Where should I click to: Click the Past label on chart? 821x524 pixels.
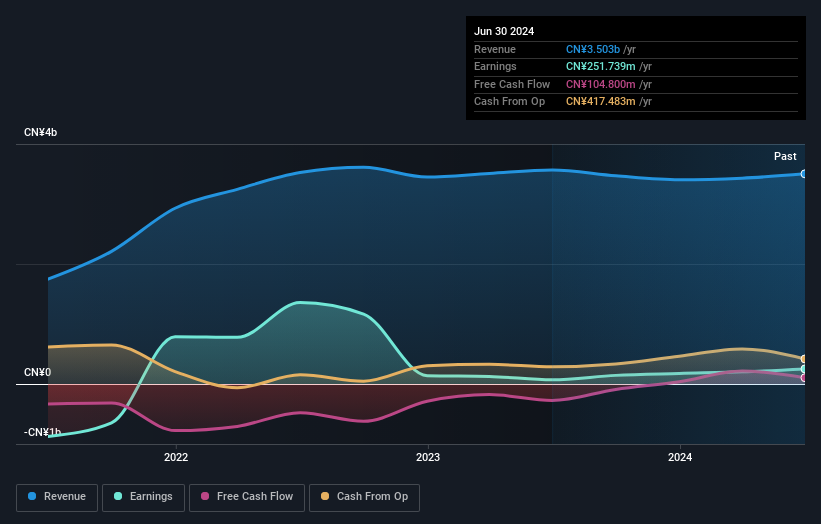pyautogui.click(x=785, y=156)
